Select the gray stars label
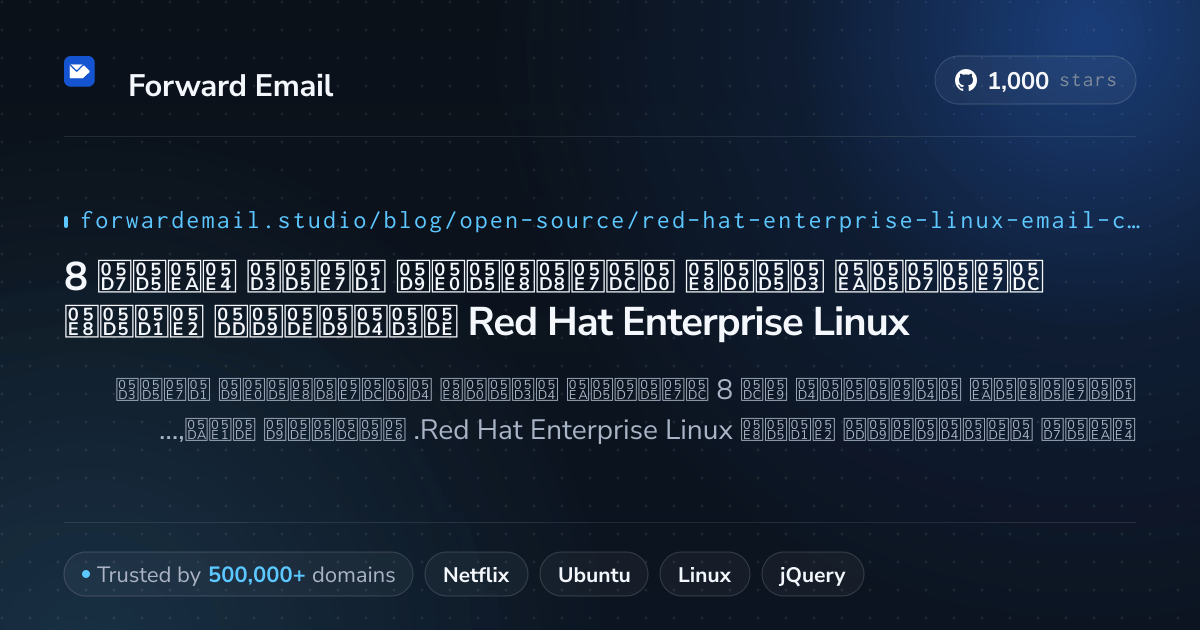Image resolution: width=1200 pixels, height=630 pixels. click(x=1088, y=81)
